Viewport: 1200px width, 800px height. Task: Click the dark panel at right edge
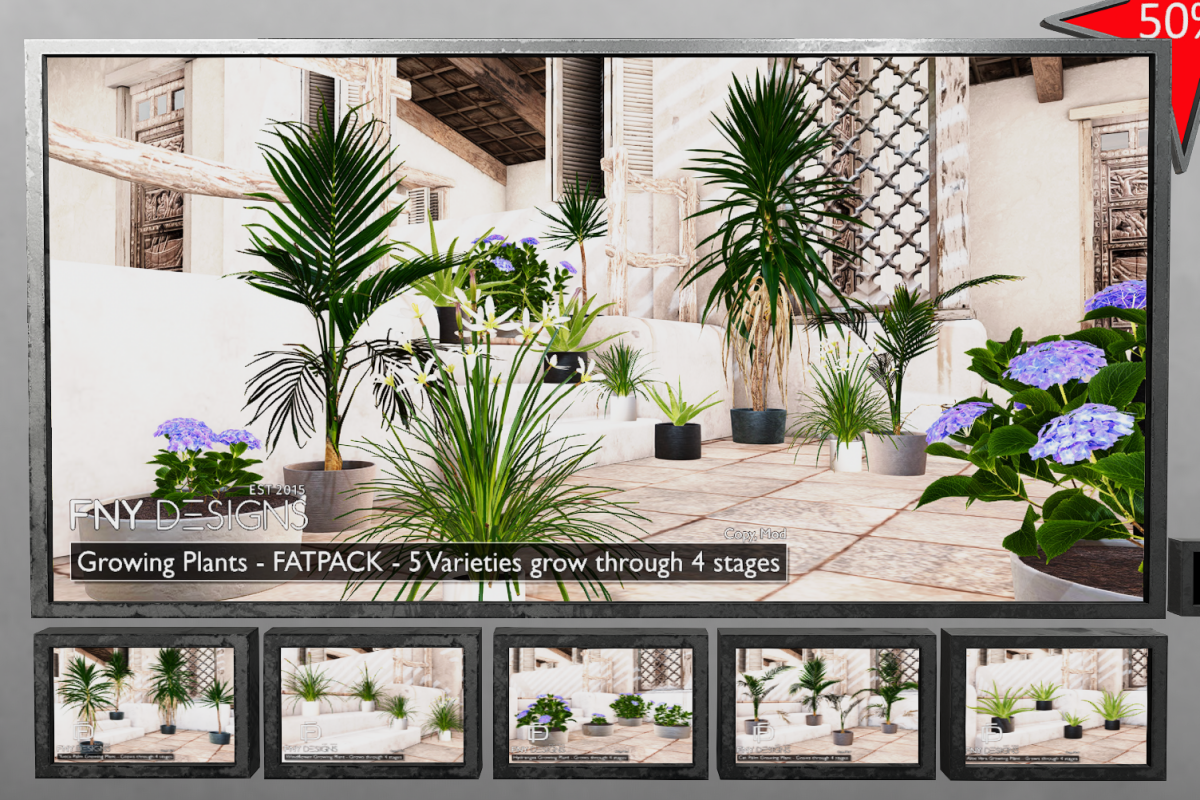coord(1184,575)
